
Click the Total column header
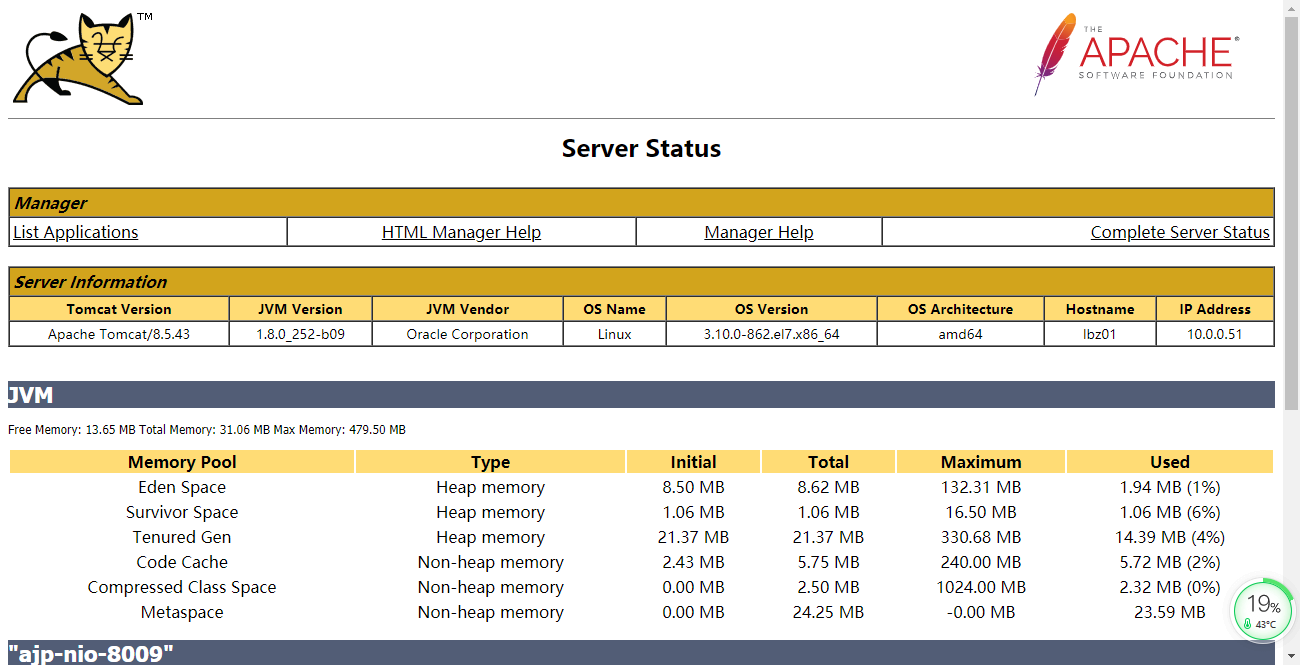(x=828, y=462)
